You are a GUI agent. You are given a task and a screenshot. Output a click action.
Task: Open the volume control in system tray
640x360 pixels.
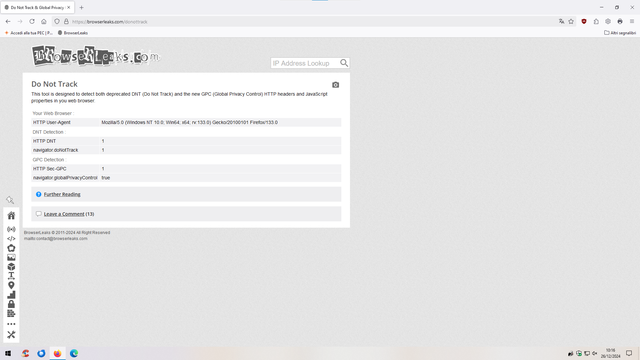tap(595, 353)
